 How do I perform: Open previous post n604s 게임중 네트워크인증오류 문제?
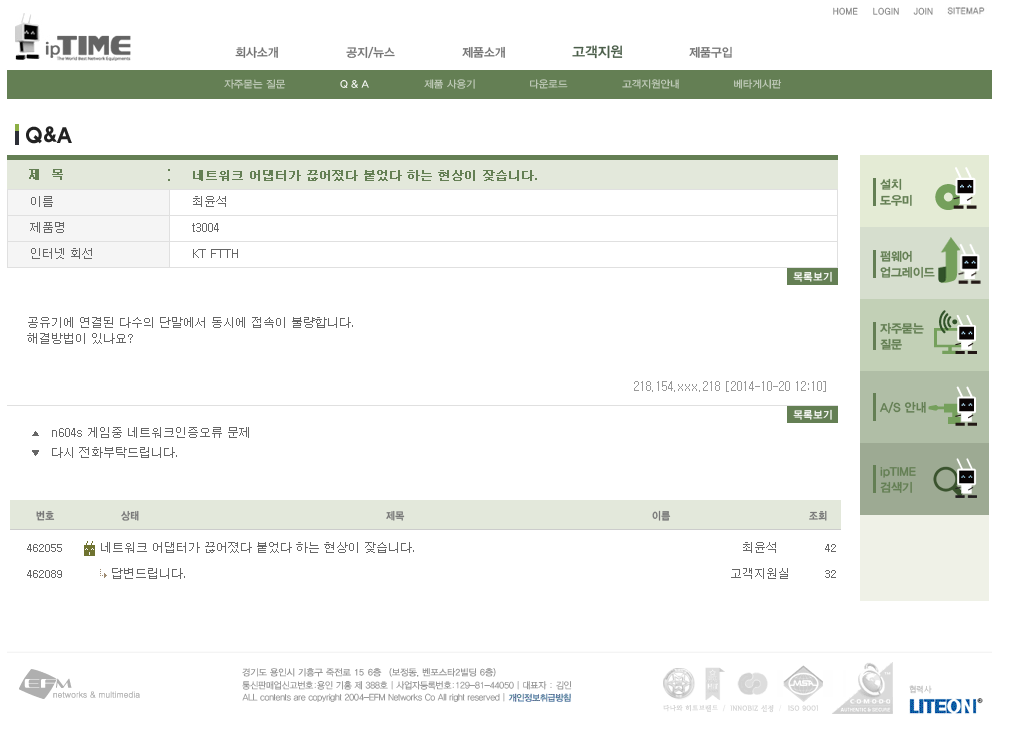(150, 433)
